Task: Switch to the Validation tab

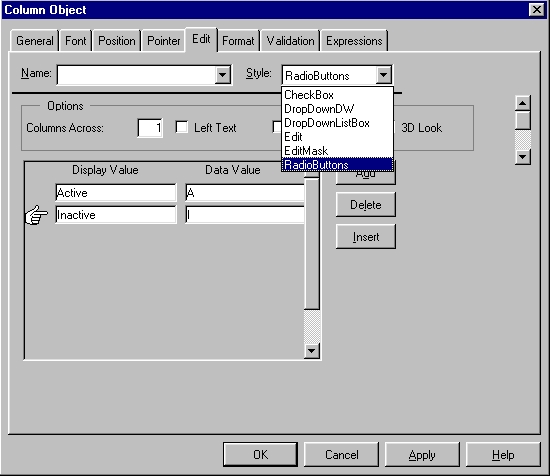Action: pos(290,41)
